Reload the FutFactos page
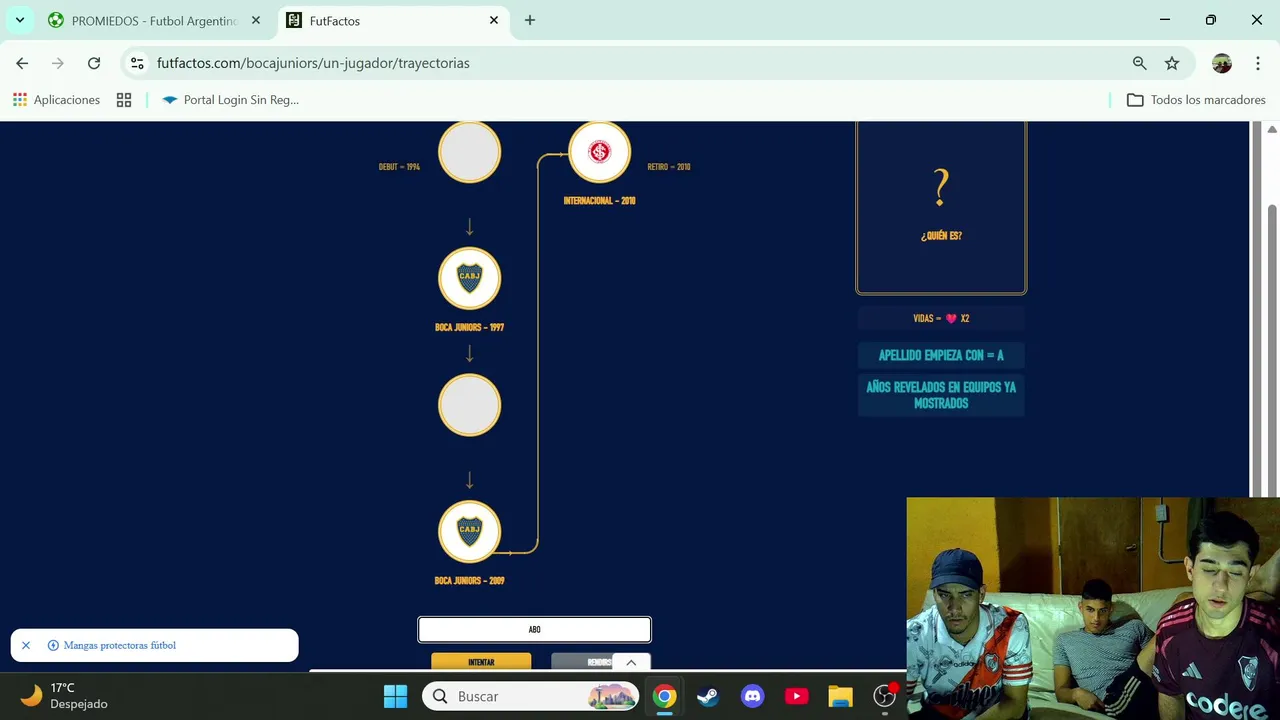This screenshot has height=720, width=1280. (94, 63)
